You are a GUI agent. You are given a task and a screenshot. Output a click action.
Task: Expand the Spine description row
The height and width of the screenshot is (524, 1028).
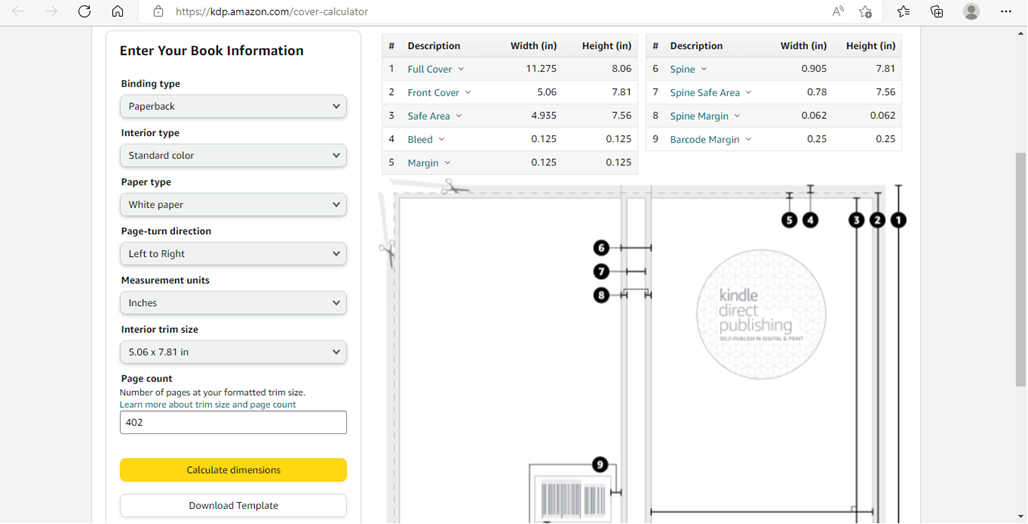pyautogui.click(x=688, y=69)
